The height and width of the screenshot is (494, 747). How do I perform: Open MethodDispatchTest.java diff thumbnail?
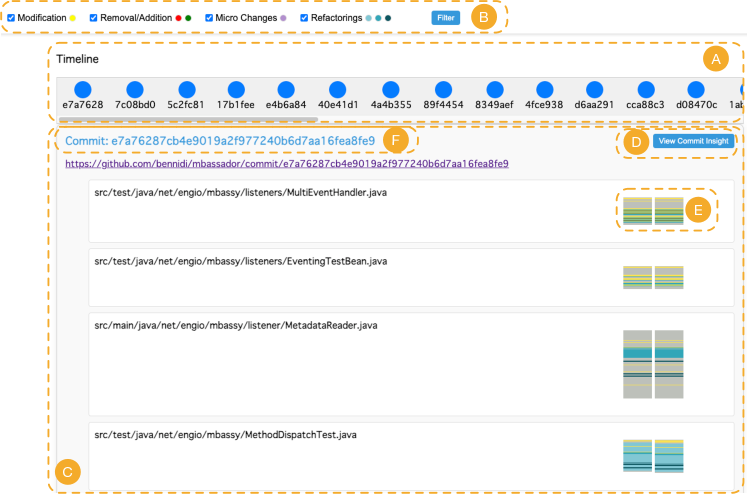coord(652,455)
